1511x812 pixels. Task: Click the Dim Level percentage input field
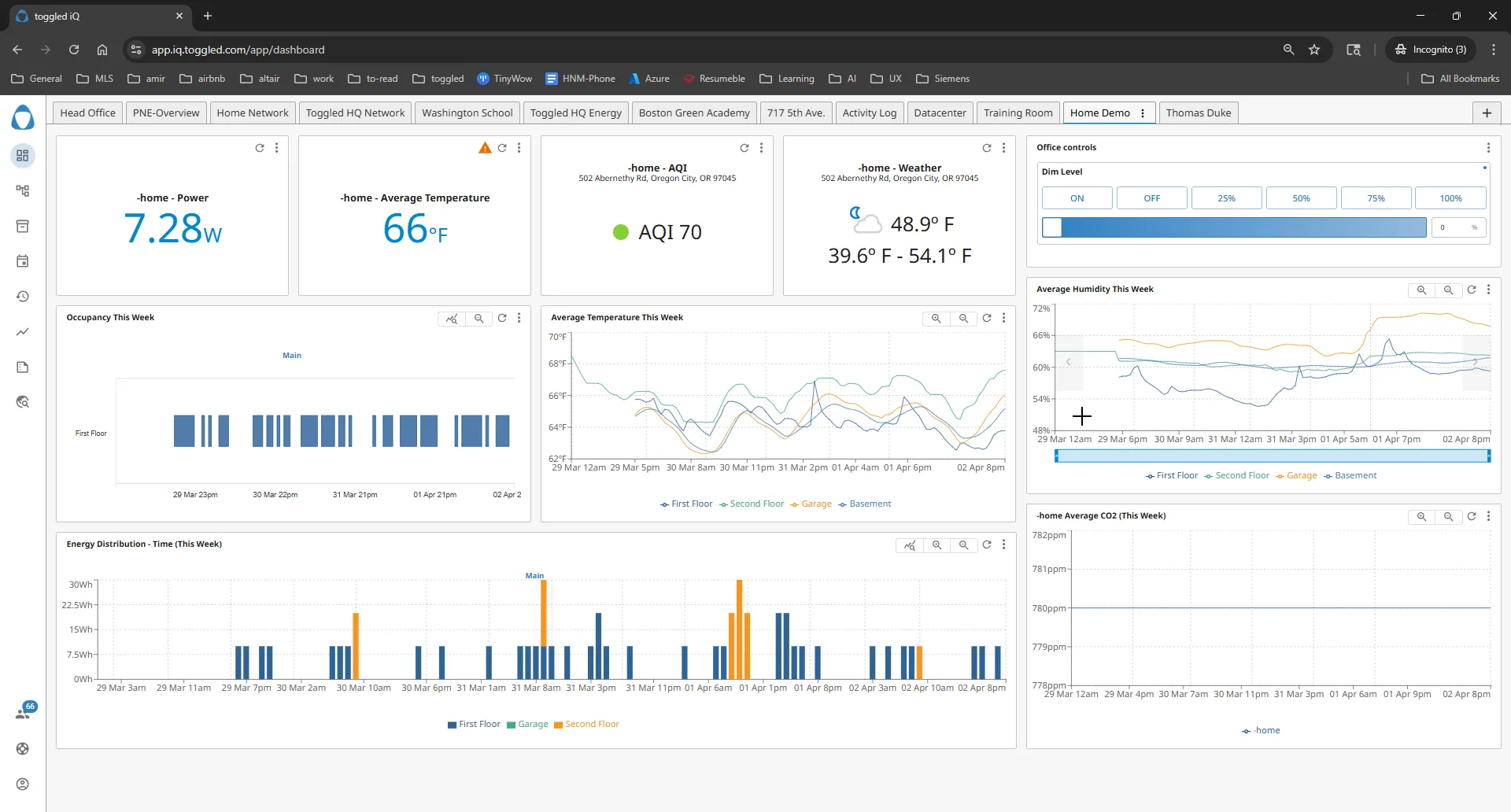(1458, 227)
